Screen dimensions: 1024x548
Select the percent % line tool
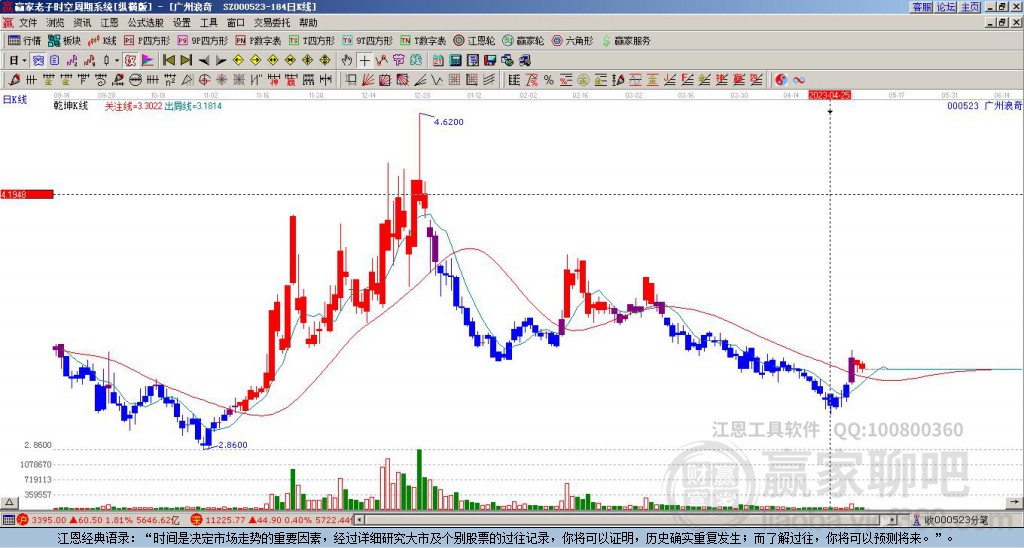coord(549,80)
